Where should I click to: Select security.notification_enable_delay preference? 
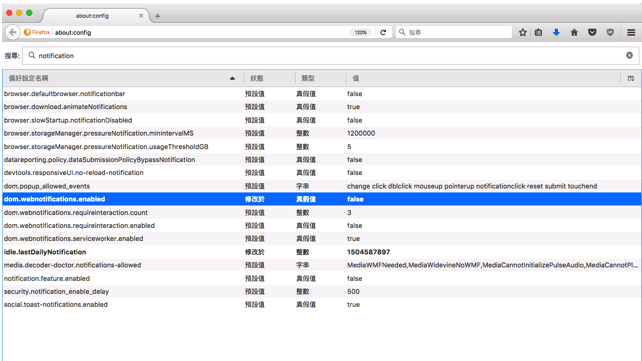click(x=321, y=291)
